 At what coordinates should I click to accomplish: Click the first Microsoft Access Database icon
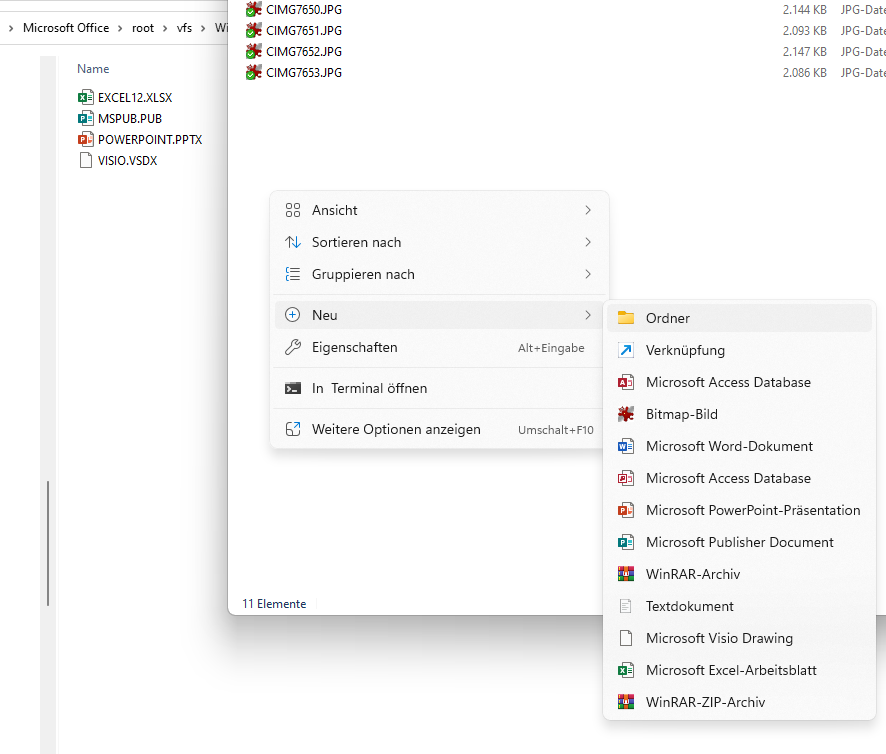[626, 382]
